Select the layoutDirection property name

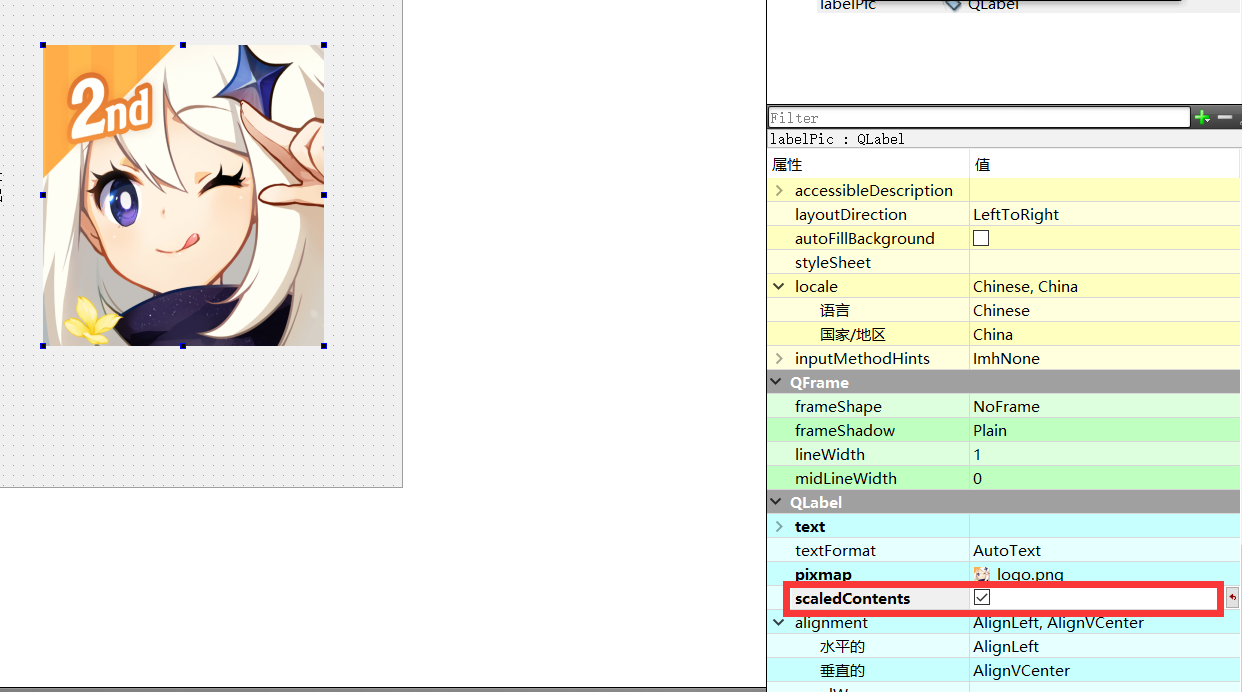click(851, 214)
